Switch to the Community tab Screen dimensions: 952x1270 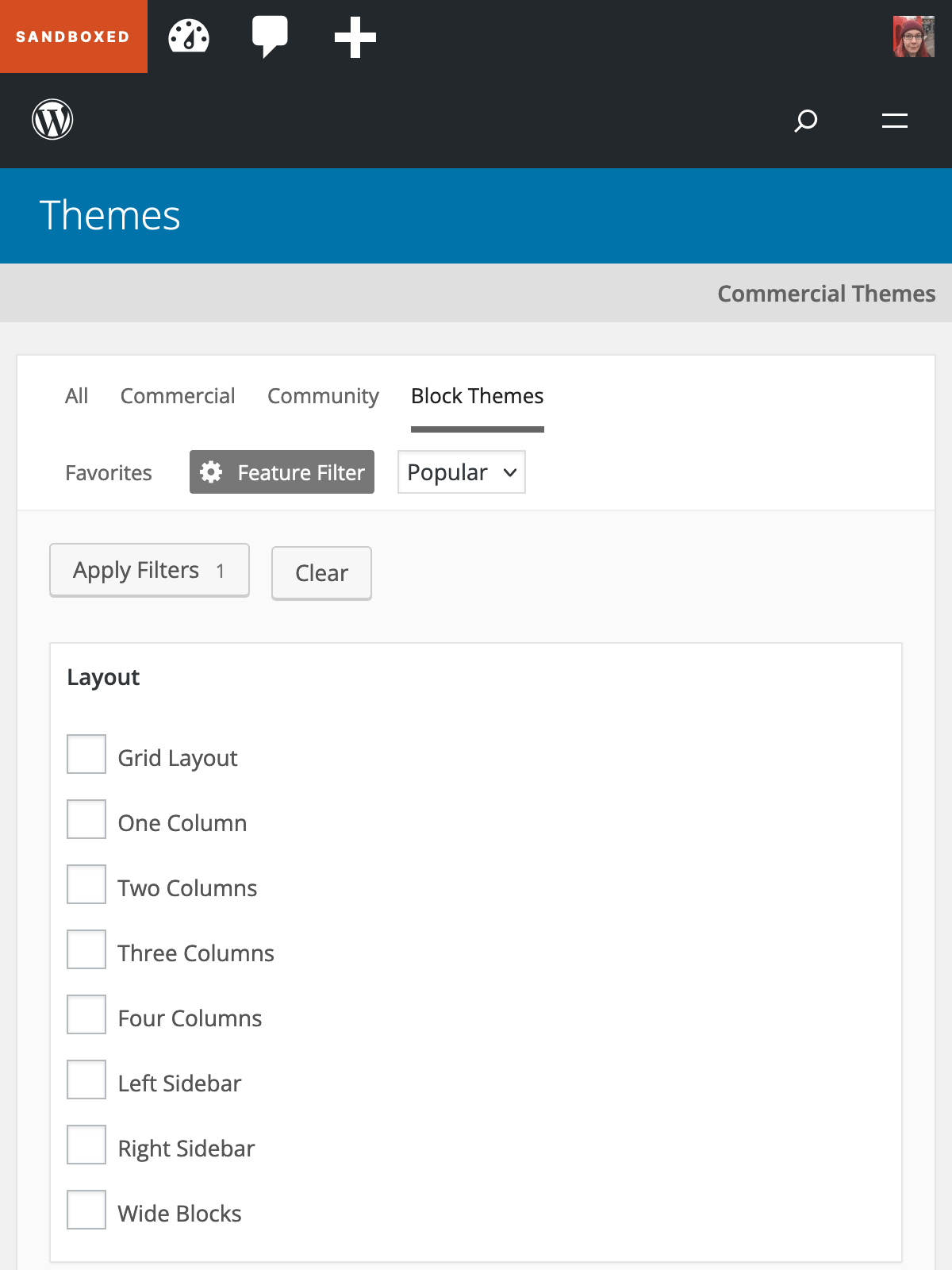[323, 396]
